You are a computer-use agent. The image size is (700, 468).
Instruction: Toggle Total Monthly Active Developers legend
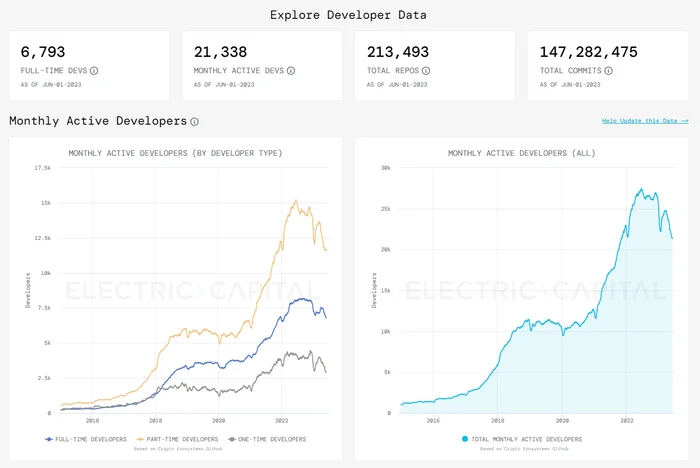[x=522, y=439]
